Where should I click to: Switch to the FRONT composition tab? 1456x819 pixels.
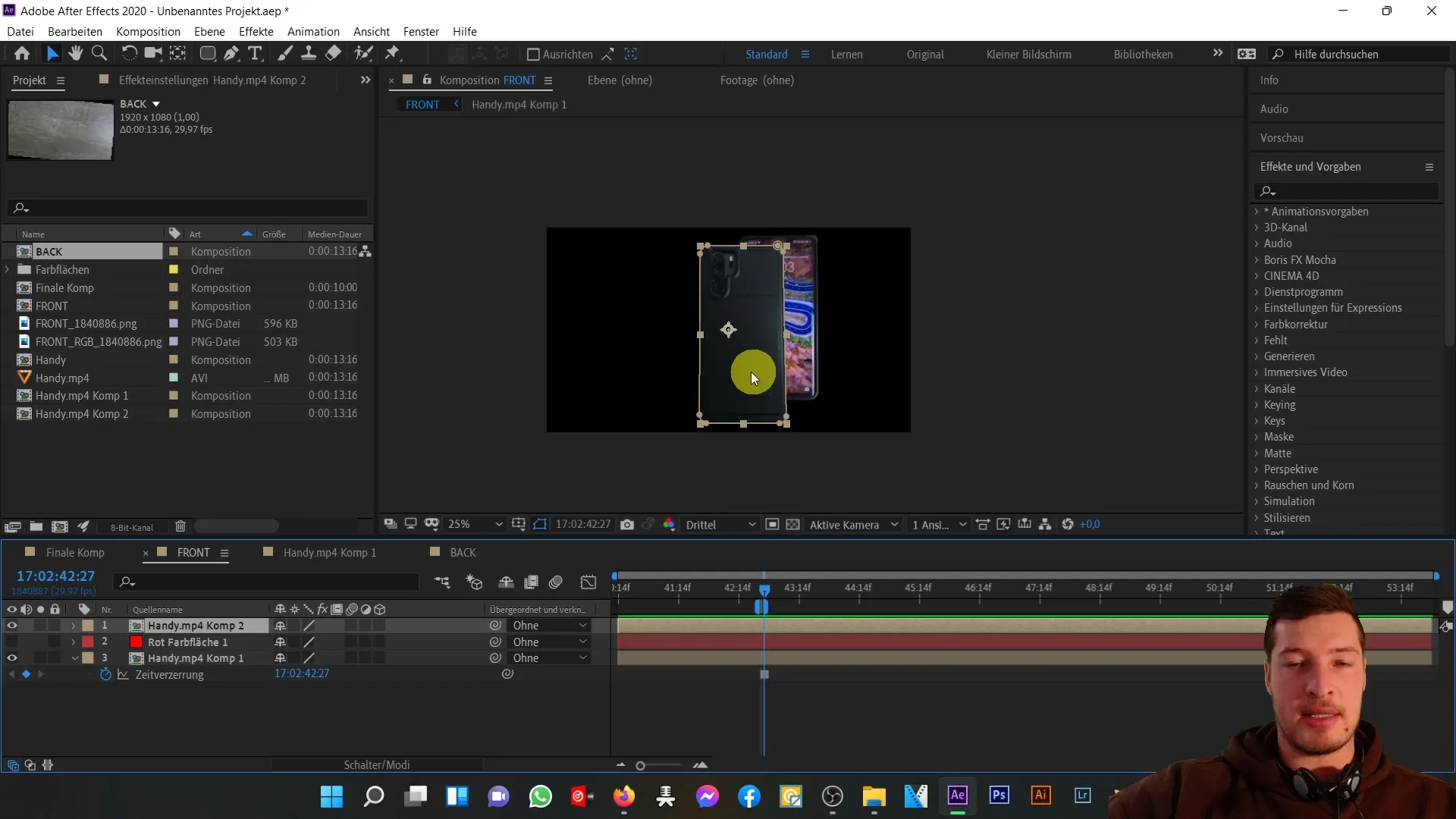click(192, 552)
